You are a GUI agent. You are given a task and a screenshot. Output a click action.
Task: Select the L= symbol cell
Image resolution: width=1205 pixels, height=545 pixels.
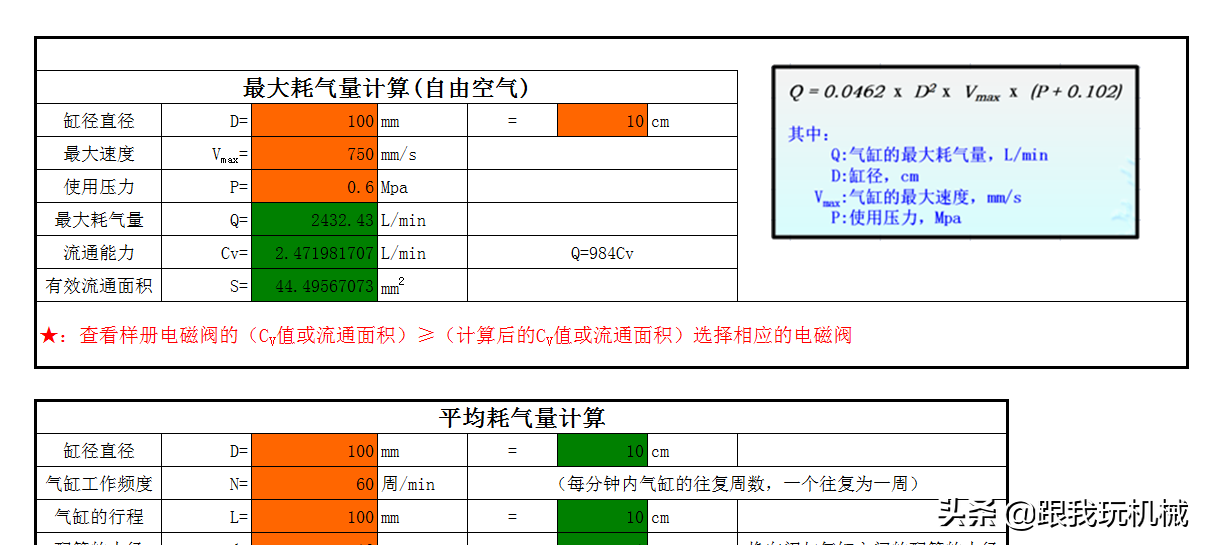(x=207, y=517)
